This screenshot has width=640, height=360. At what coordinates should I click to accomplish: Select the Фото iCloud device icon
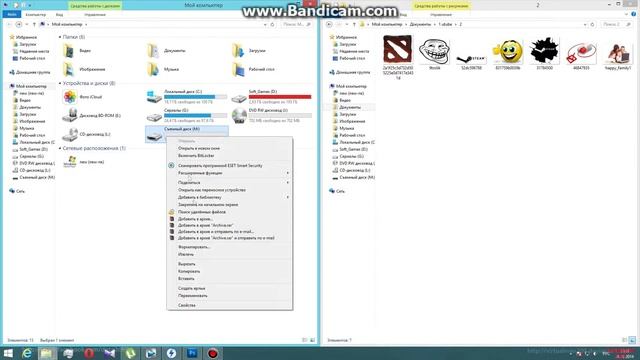click(70, 97)
